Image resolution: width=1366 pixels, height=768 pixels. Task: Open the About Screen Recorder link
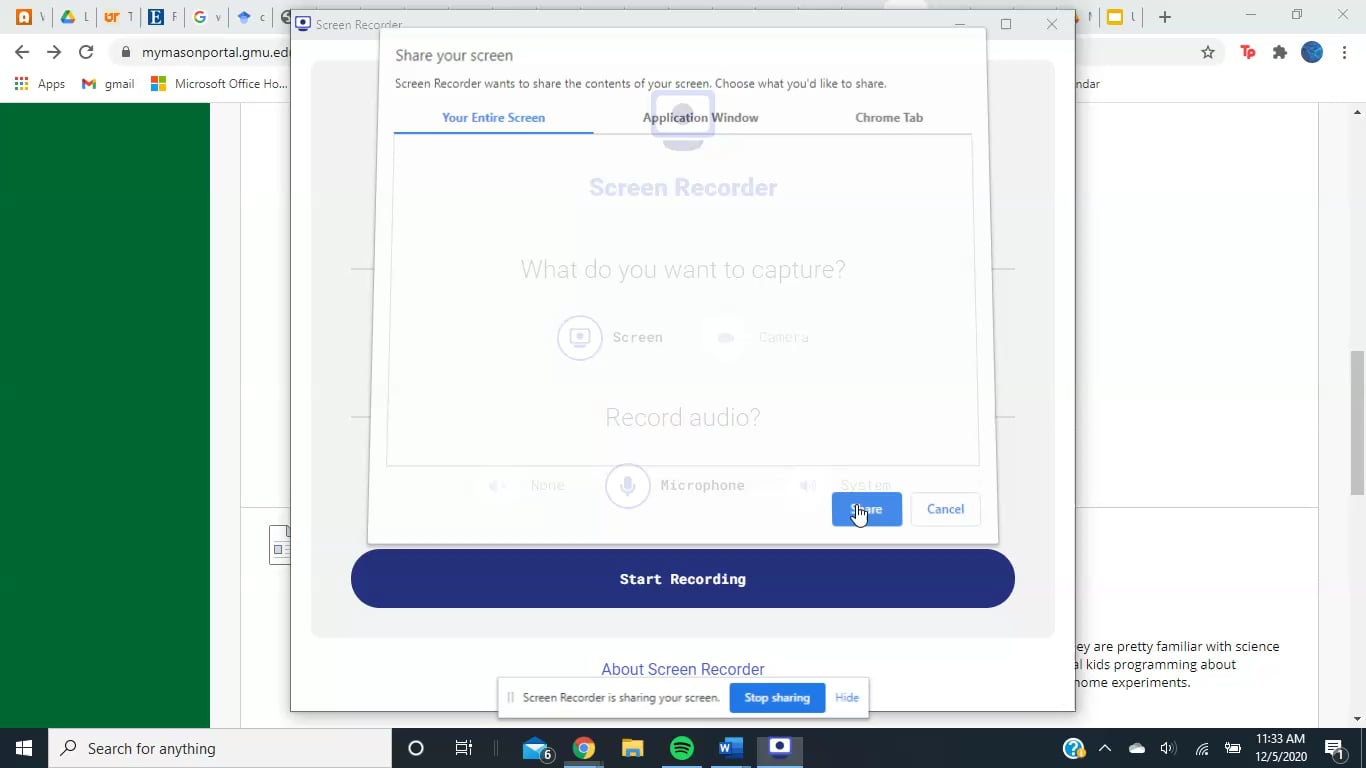683,669
